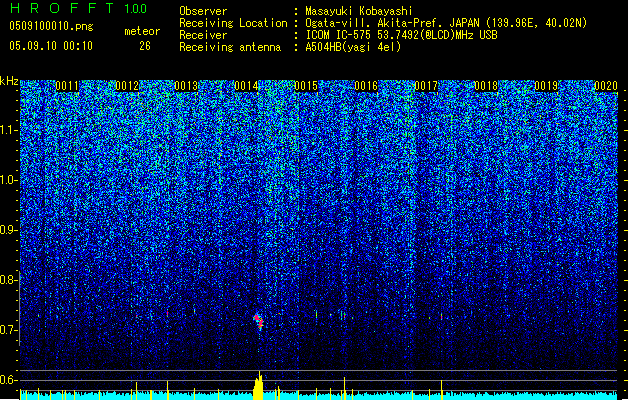Image resolution: width=629 pixels, height=400 pixels.
Task: Select the filename 0509100010.png
Action: [x=51, y=26]
